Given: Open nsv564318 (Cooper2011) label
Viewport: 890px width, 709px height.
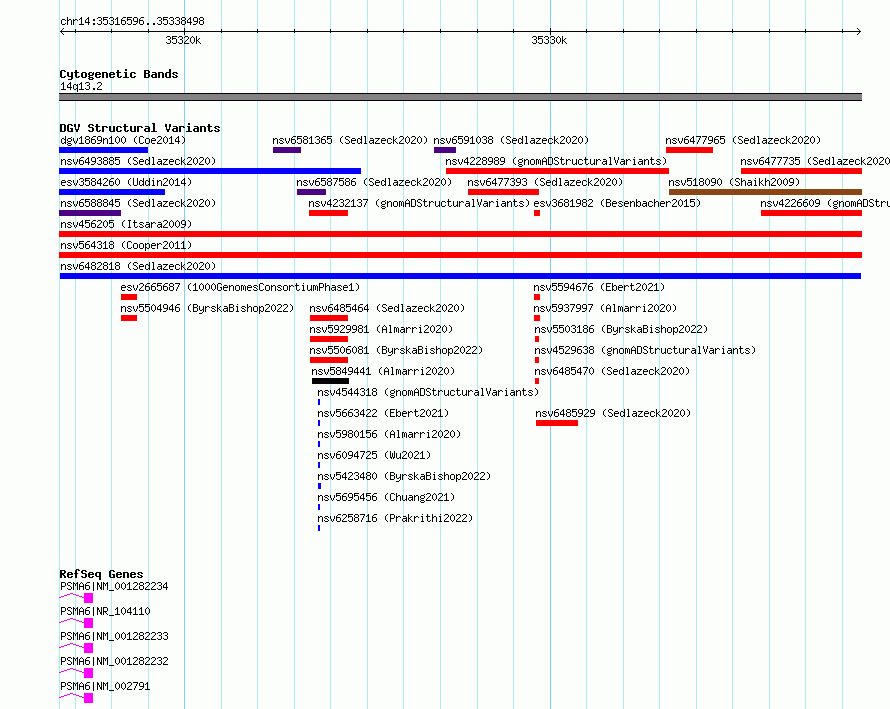Looking at the screenshot, I should coord(126,245).
